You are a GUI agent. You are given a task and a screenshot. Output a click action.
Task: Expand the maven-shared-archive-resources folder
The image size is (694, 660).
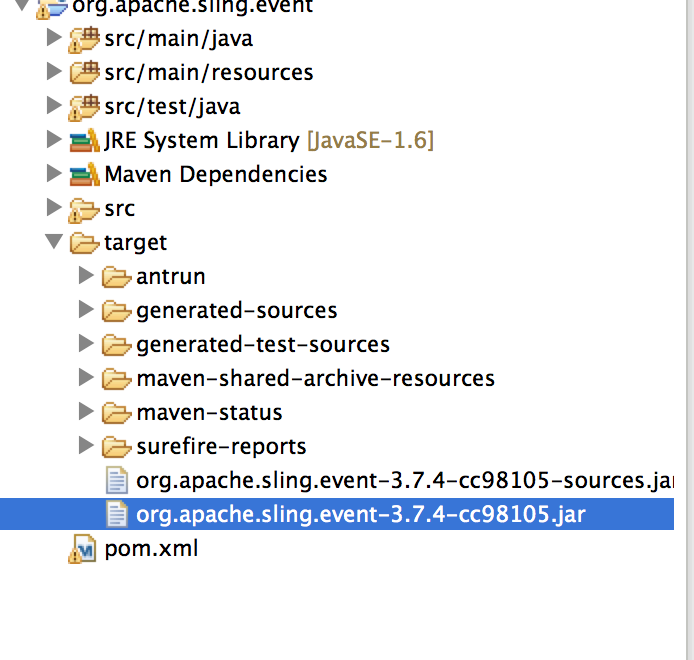tap(86, 378)
